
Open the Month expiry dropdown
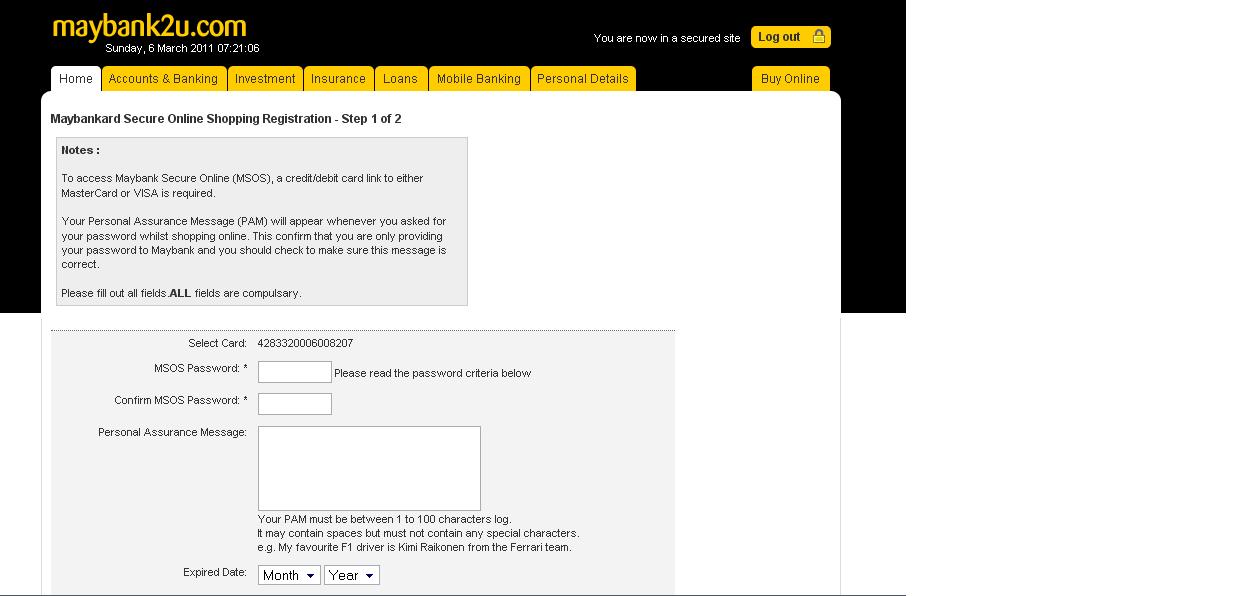coord(288,575)
